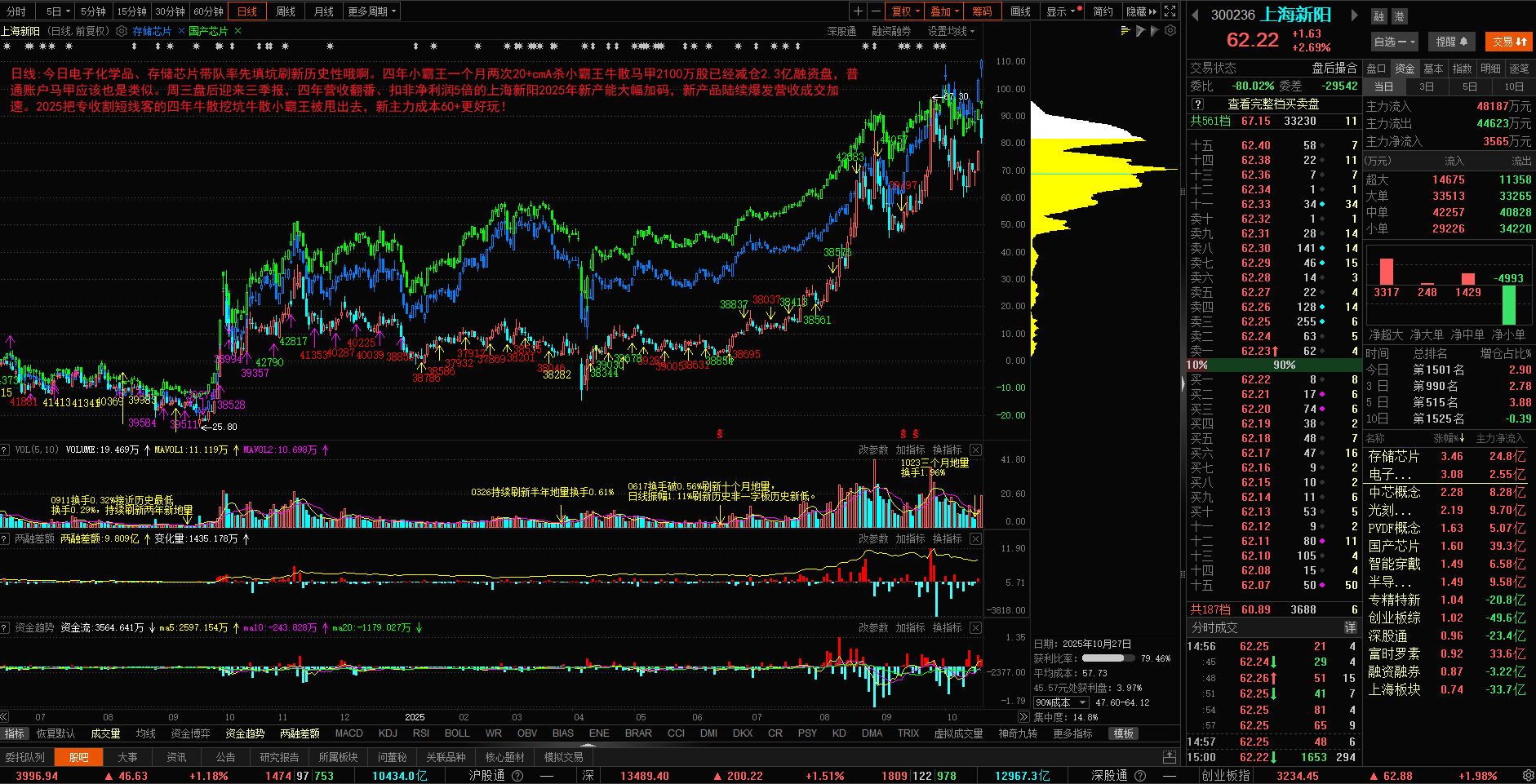This screenshot has height=784, width=1536.
Task: Enter fullscreen chart mode
Action: [1170, 11]
